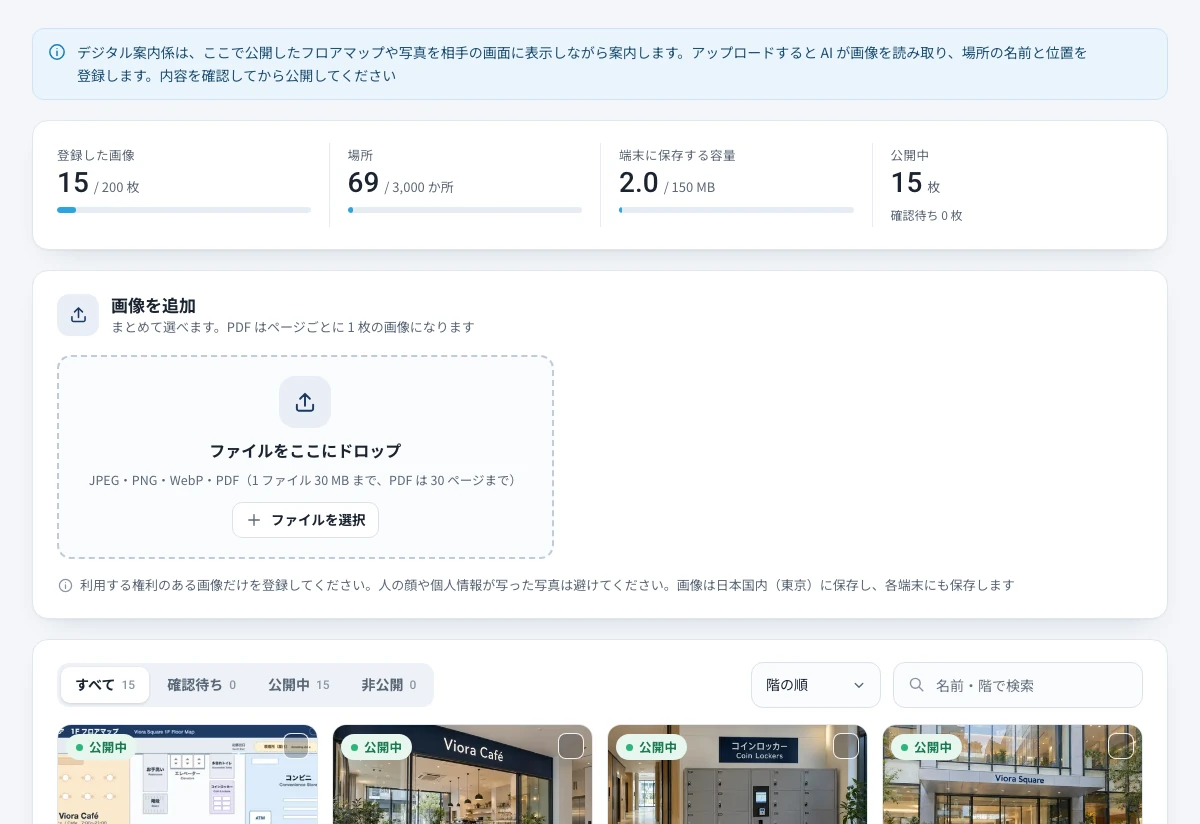Focus the 名前・階で検索 search field
Viewport: 1200px width, 824px height.
[1018, 685]
